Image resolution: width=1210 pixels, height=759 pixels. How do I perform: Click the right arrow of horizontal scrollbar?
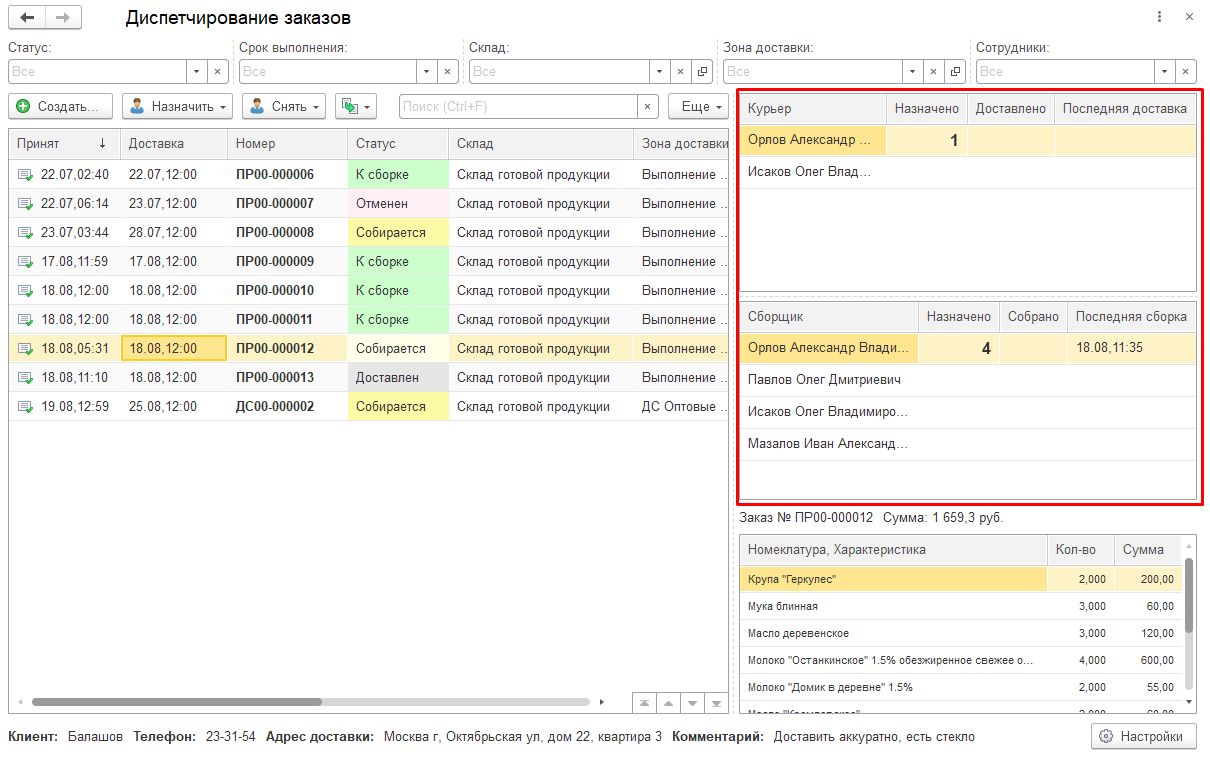click(601, 703)
